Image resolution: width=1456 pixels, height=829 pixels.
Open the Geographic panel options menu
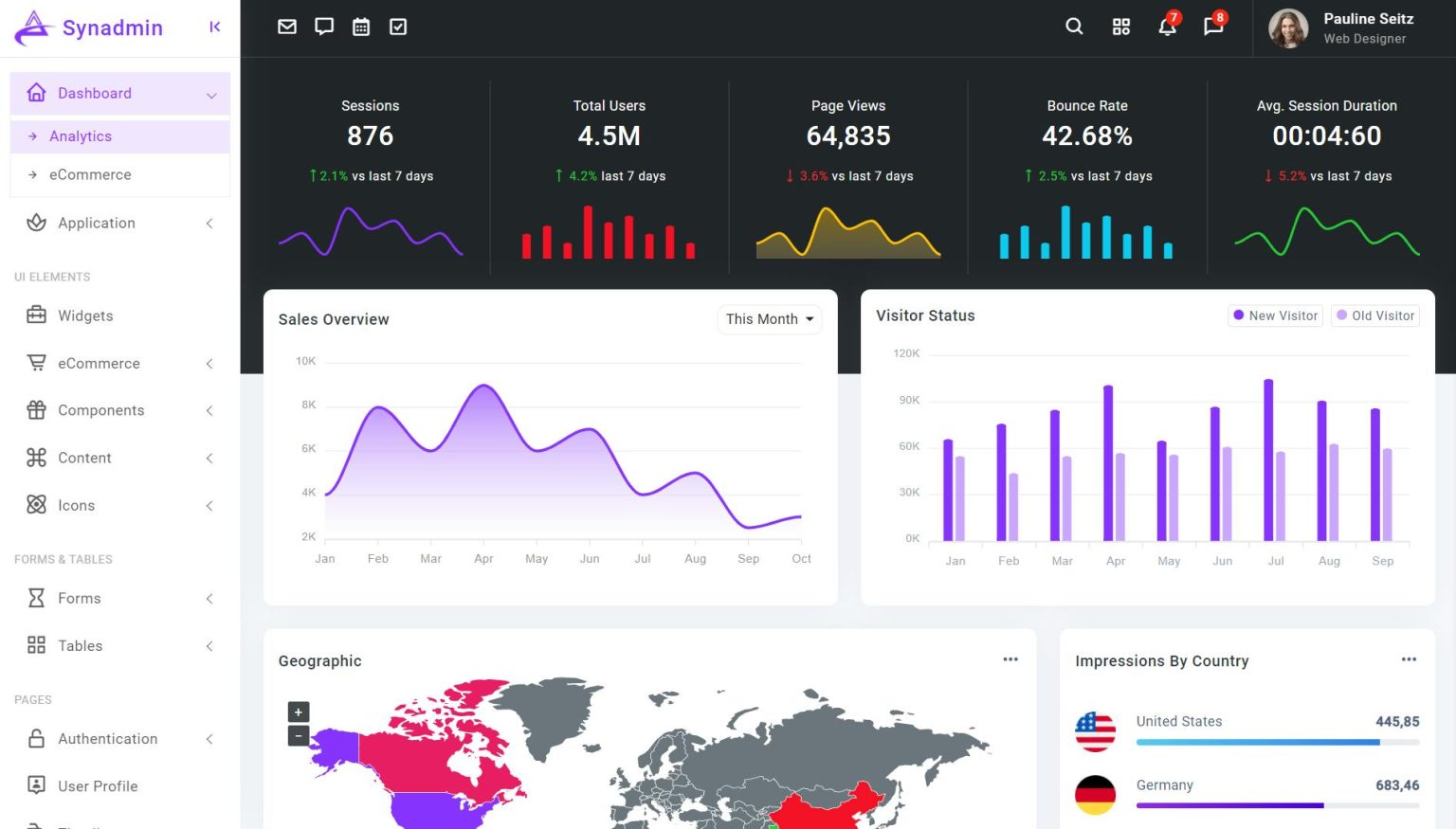[1010, 659]
